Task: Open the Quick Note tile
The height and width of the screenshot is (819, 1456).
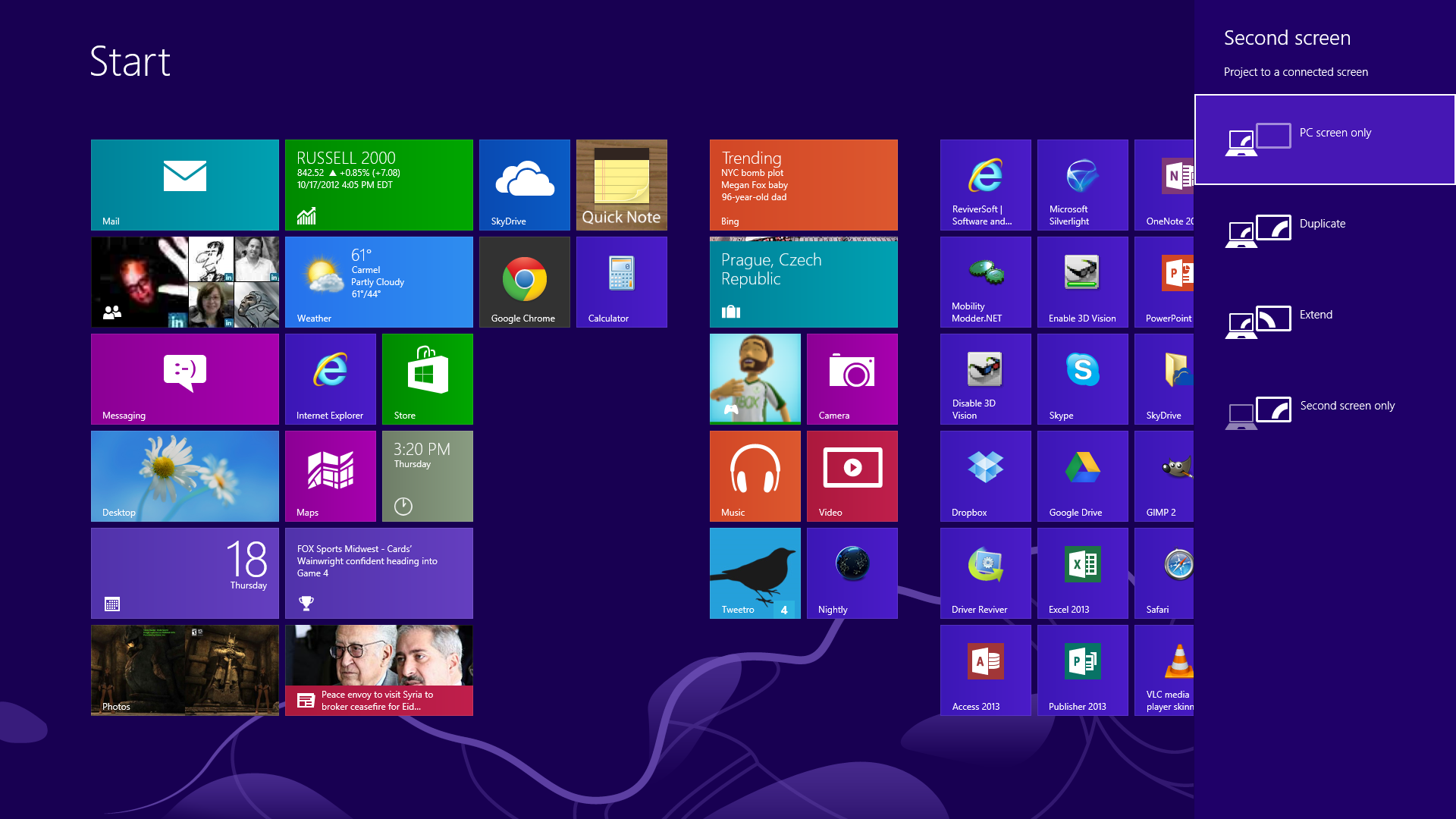Action: pyautogui.click(x=622, y=185)
